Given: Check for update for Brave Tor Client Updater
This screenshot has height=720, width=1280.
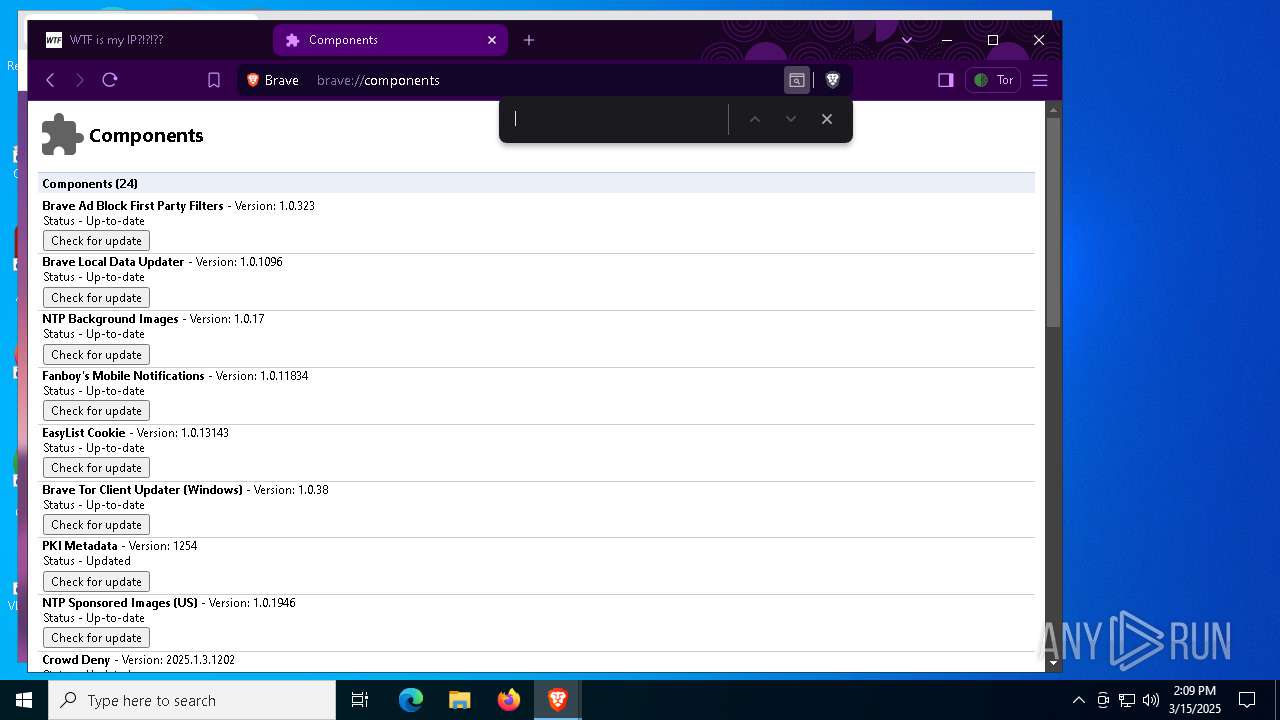Looking at the screenshot, I should pyautogui.click(x=96, y=525).
